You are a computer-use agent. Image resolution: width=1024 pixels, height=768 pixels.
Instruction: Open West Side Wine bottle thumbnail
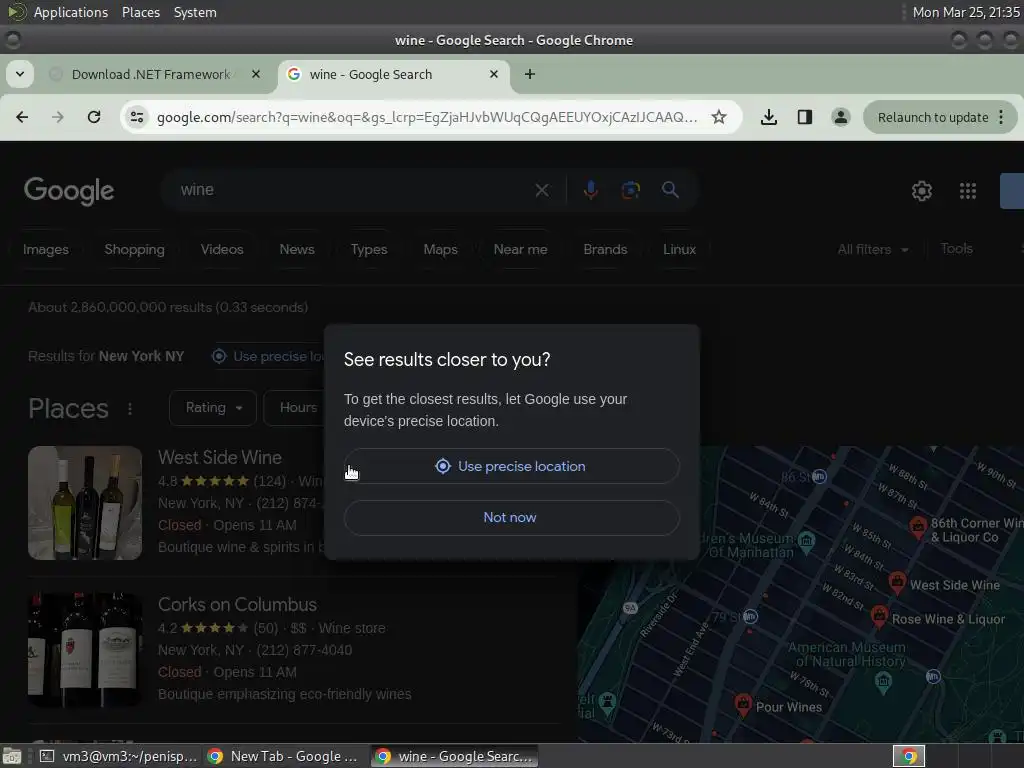85,503
